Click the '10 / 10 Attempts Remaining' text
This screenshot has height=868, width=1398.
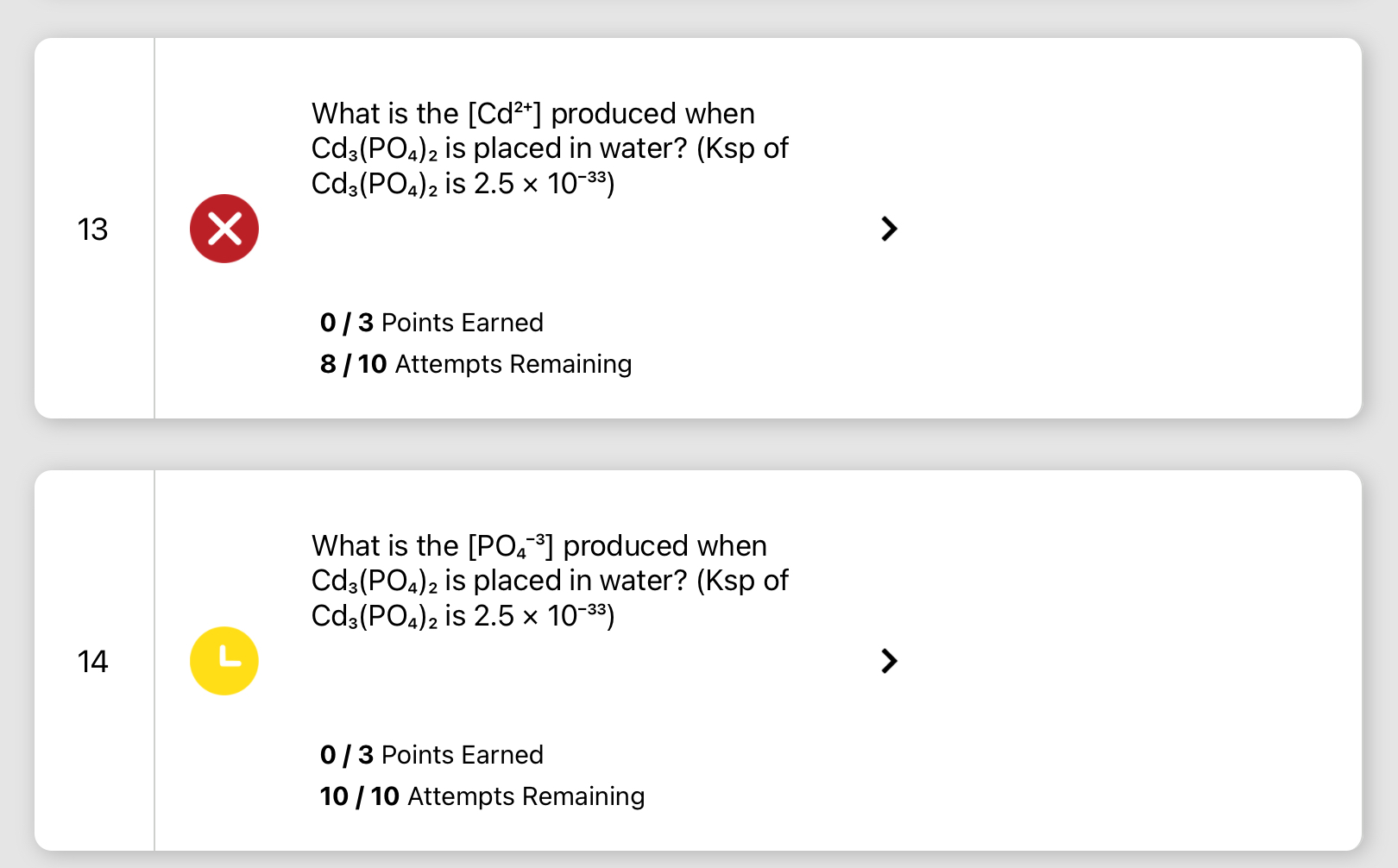(482, 796)
